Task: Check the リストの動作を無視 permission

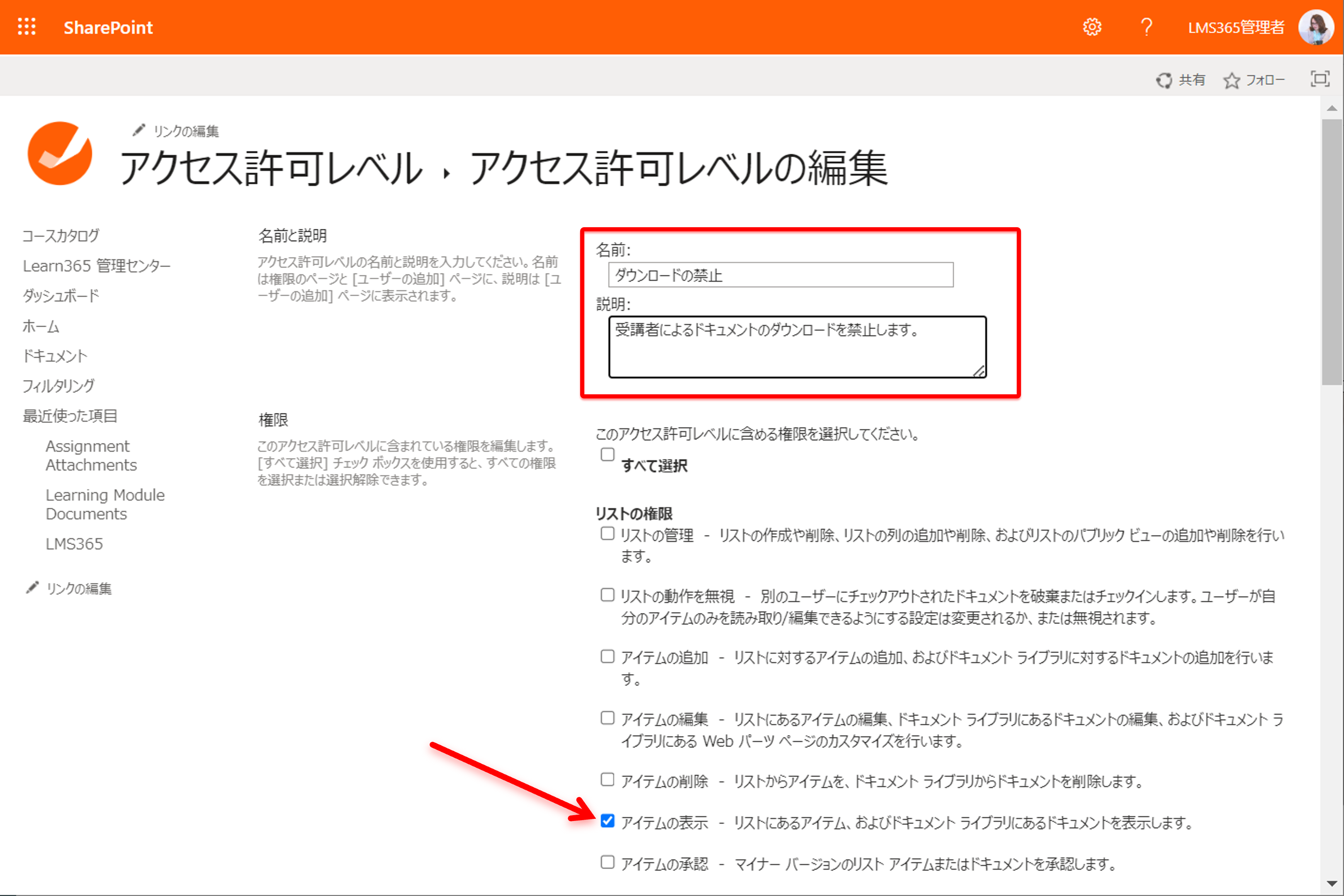Action: (608, 595)
